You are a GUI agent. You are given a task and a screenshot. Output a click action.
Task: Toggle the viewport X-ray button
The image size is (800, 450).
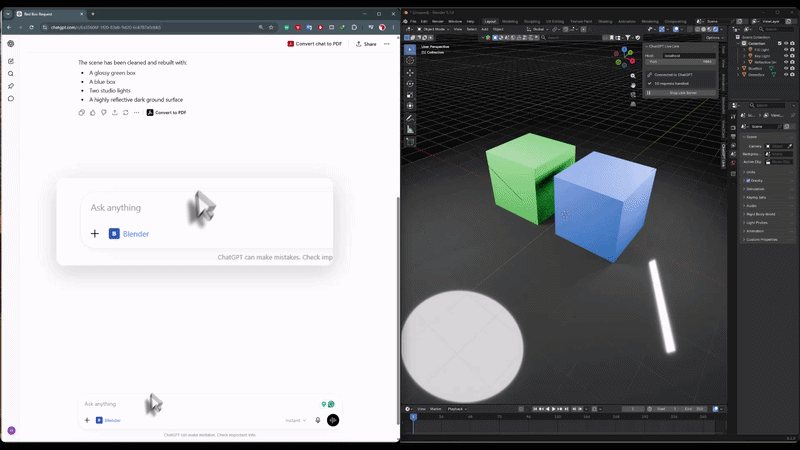click(689, 30)
